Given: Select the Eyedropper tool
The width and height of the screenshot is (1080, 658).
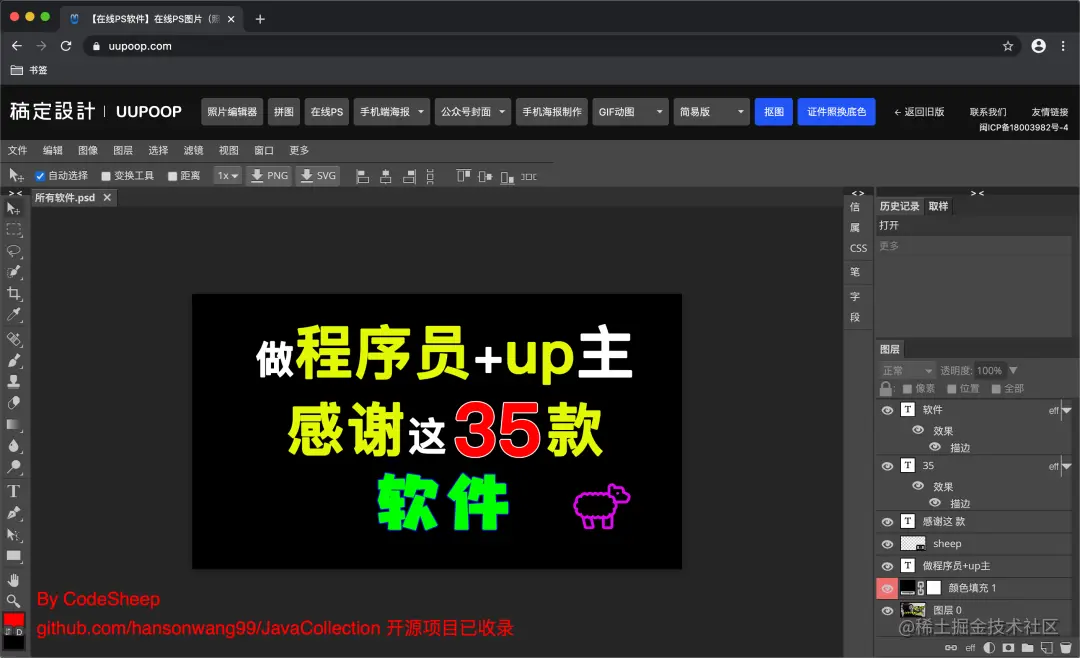Looking at the screenshot, I should click(14, 314).
